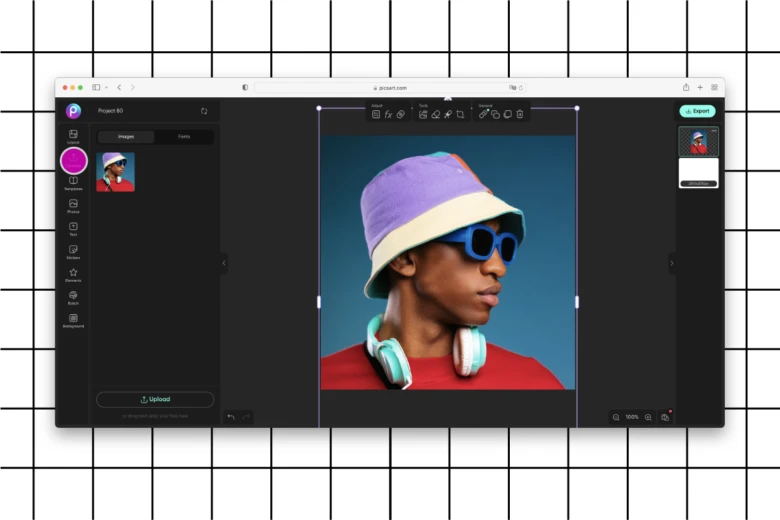Click the undo arrow button
This screenshot has width=780, height=520.
(231, 417)
